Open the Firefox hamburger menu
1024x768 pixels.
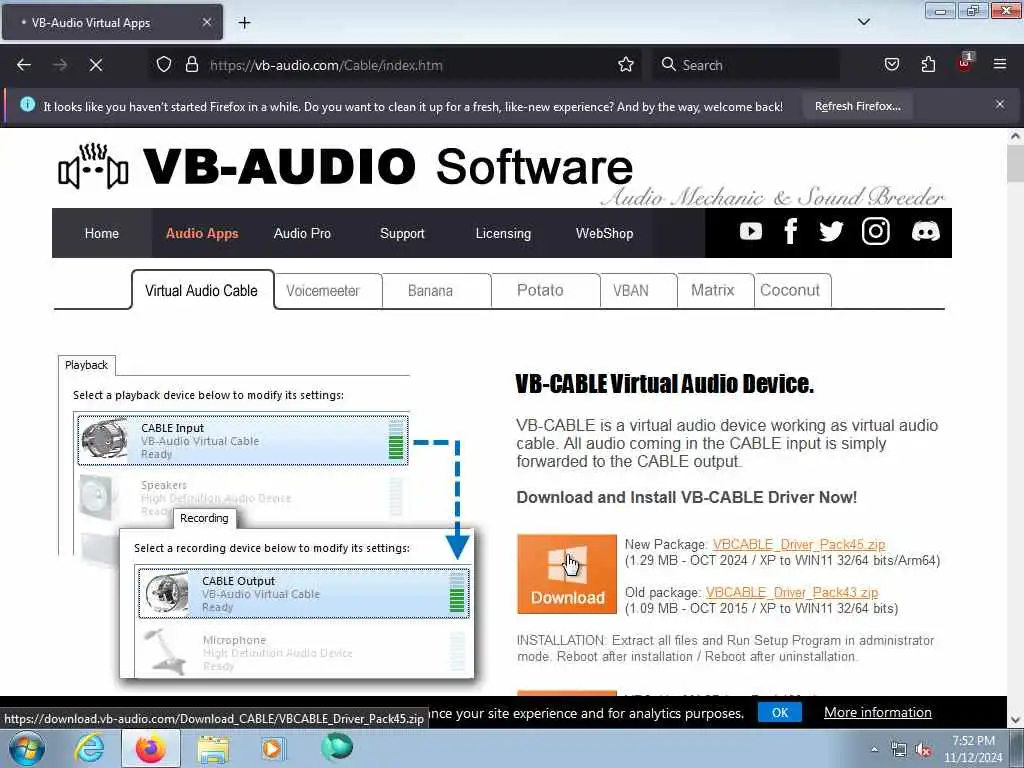pos(1000,65)
